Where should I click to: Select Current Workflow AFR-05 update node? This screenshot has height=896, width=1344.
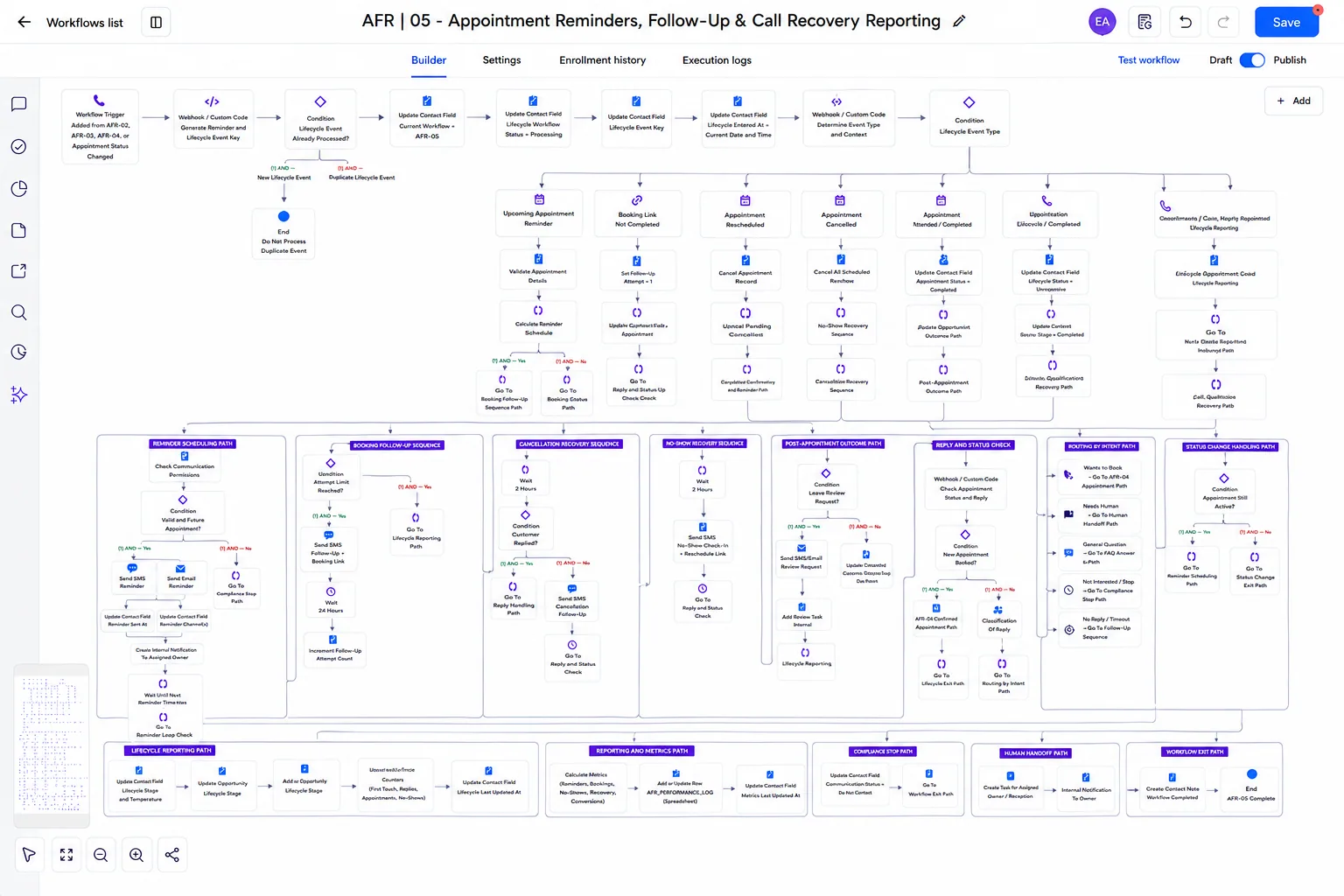pos(427,118)
